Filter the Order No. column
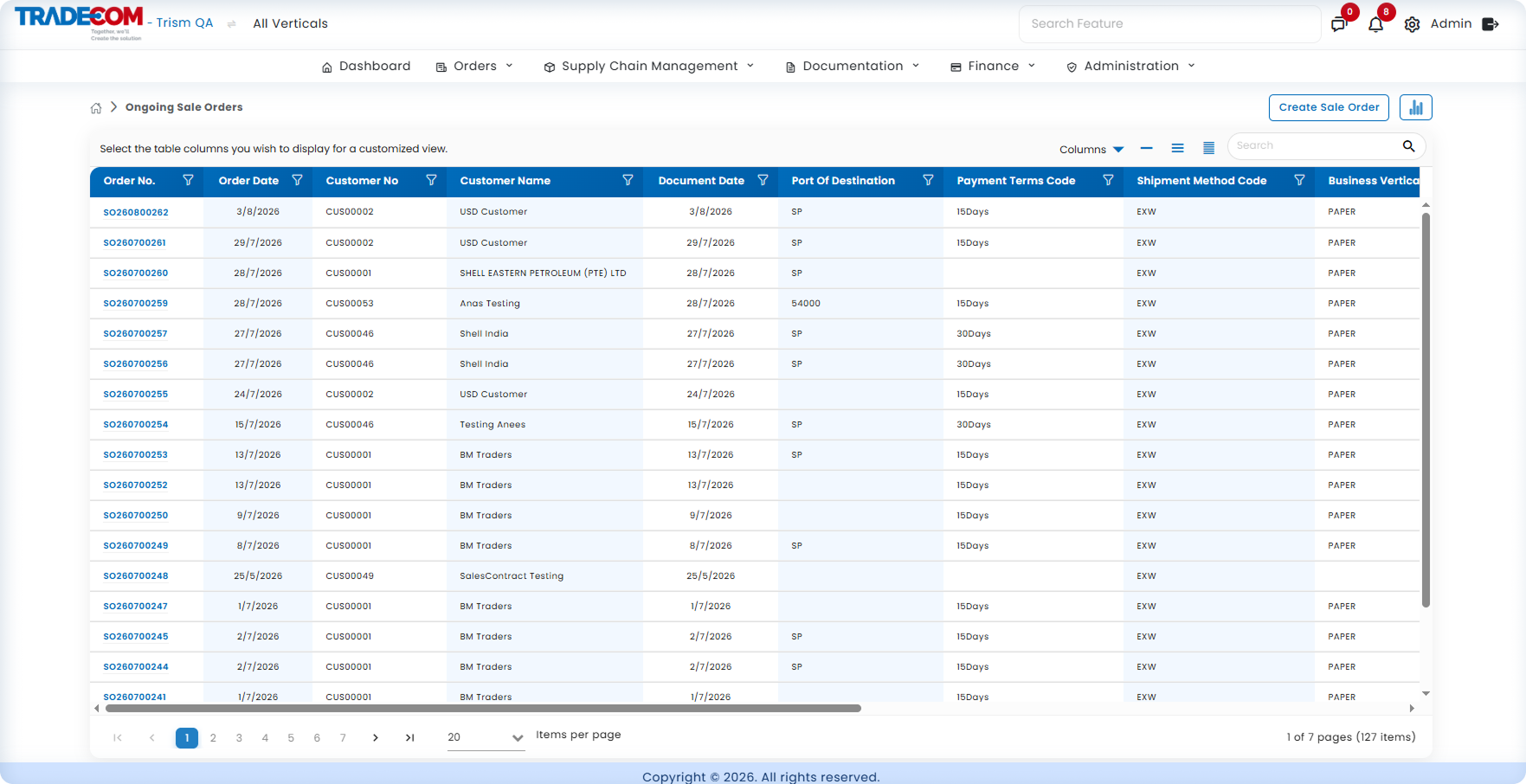Image resolution: width=1526 pixels, height=784 pixels. tap(188, 180)
